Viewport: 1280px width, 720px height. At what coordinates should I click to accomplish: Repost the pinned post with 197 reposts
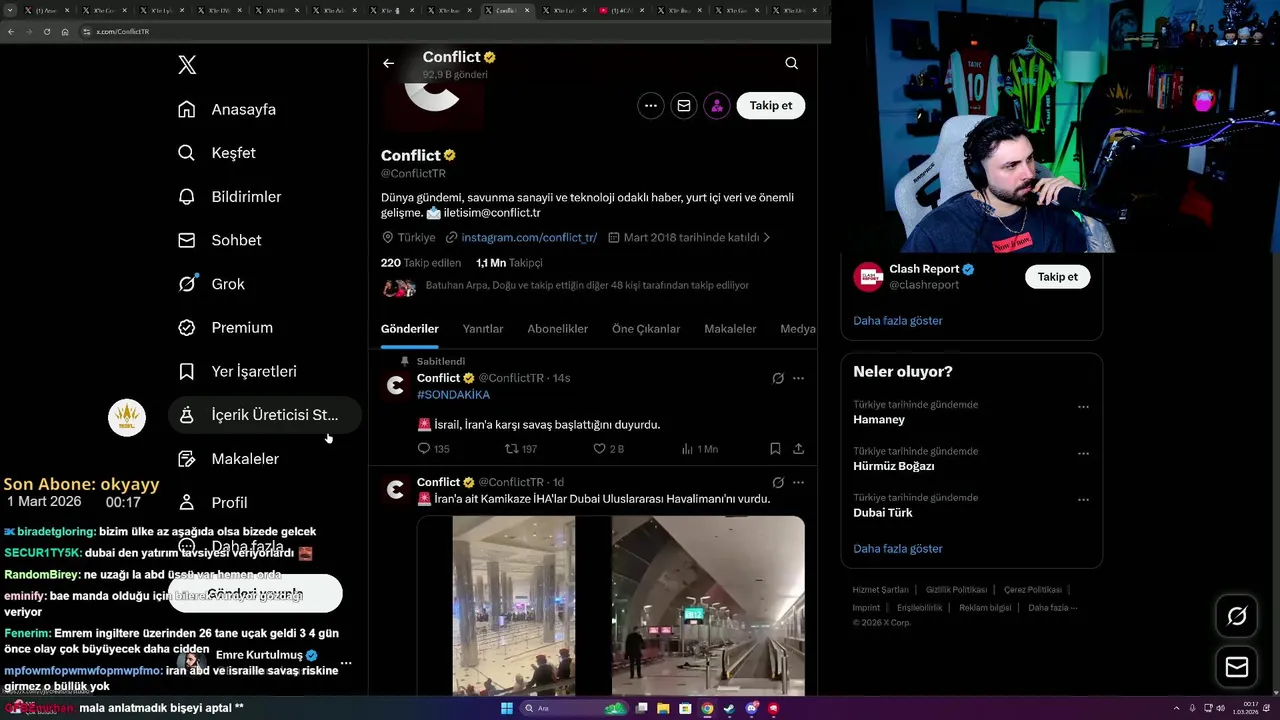521,449
